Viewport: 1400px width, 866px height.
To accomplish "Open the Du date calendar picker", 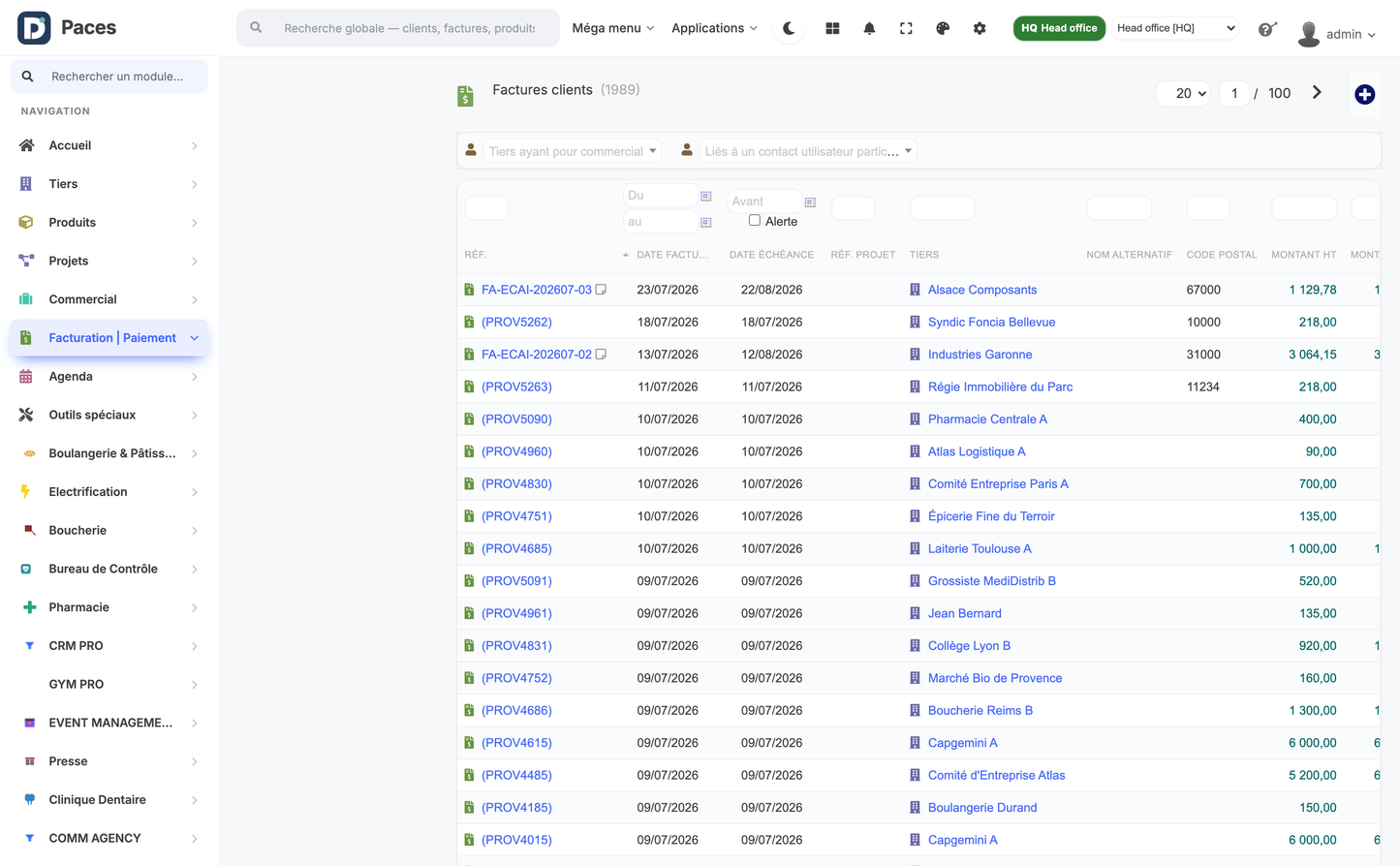I will click(706, 196).
